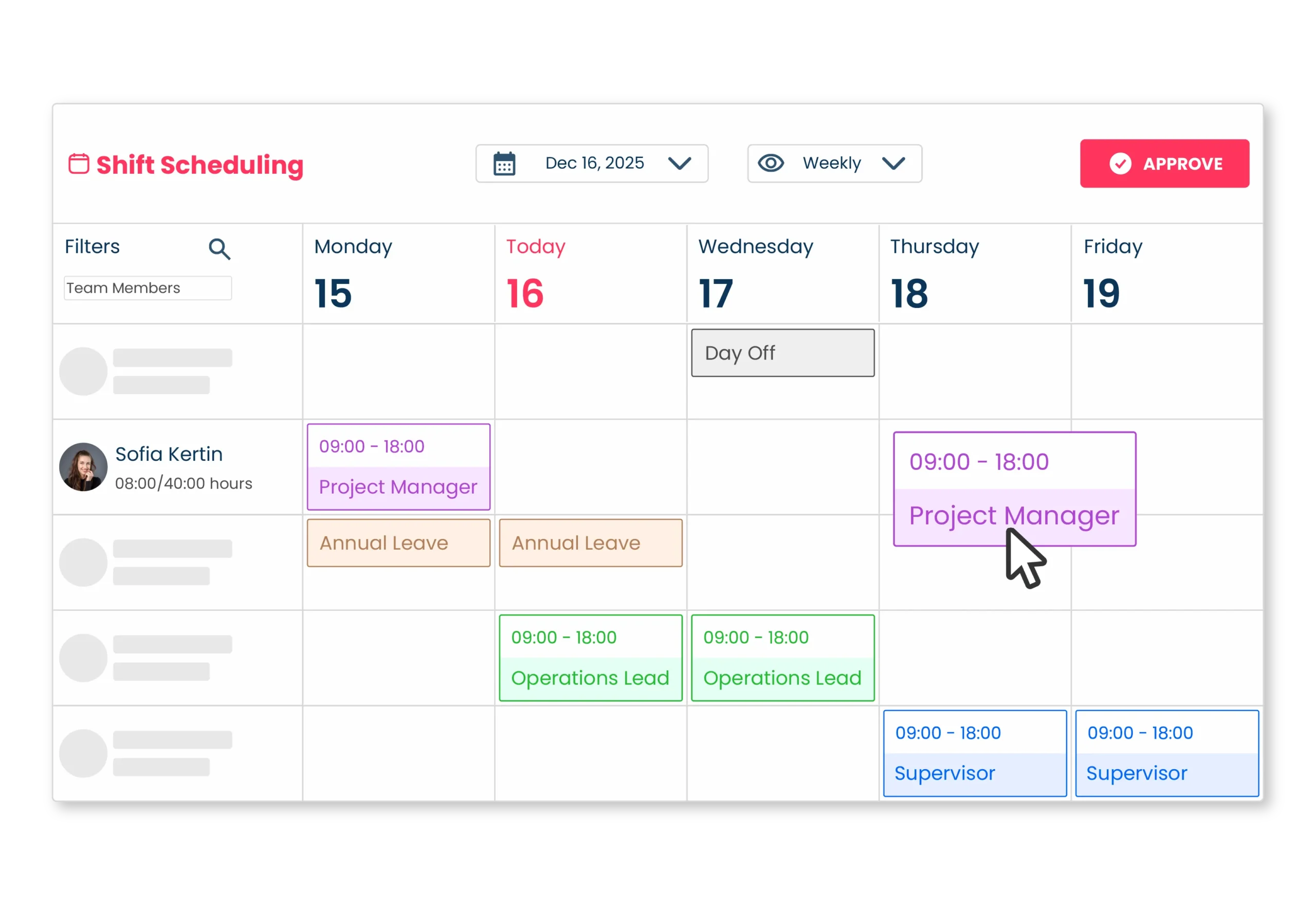
Task: Open Wednesday's Operations Lead shift
Action: (x=782, y=658)
